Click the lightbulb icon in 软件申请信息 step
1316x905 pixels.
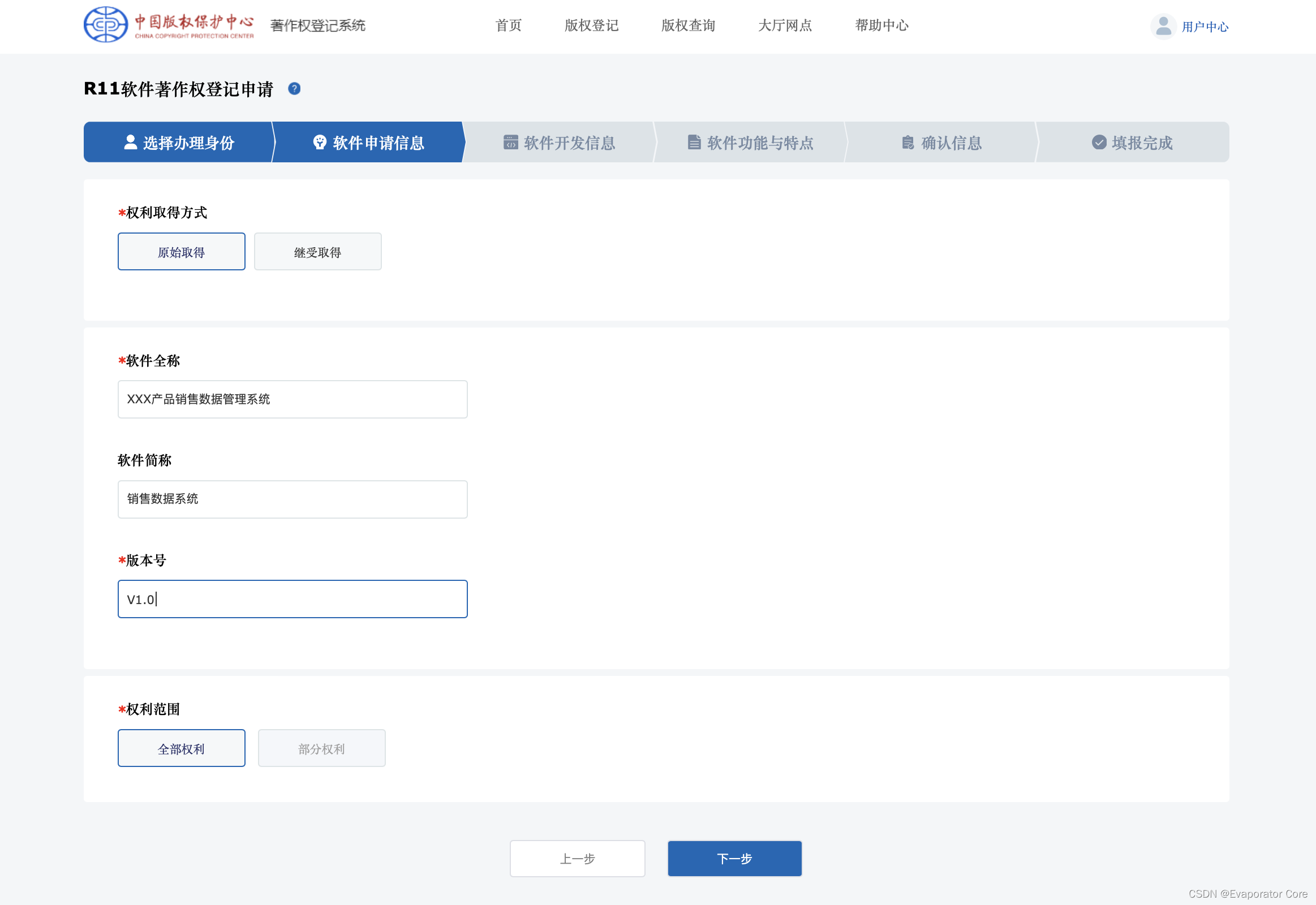click(319, 142)
